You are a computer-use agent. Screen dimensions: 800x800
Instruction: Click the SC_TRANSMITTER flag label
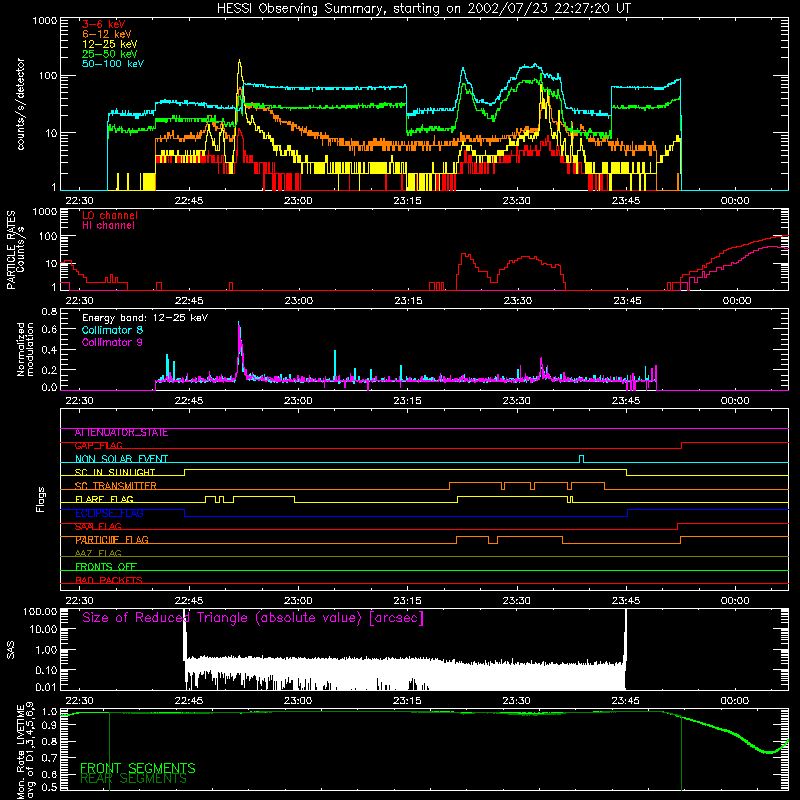116,486
